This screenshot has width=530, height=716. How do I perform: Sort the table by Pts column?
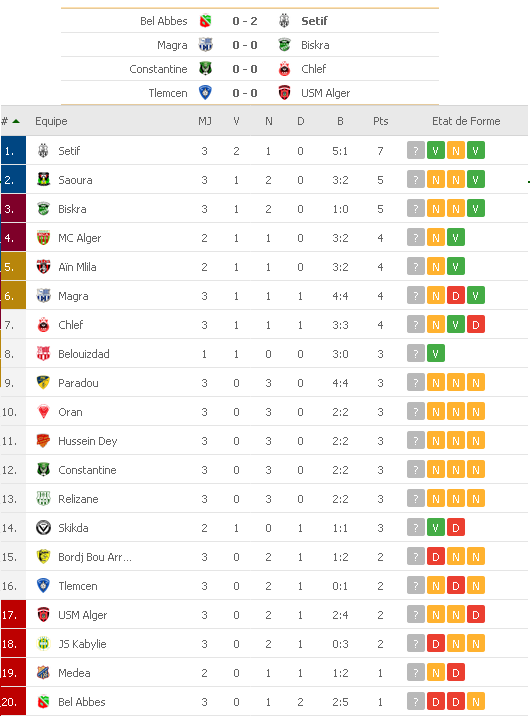click(381, 121)
